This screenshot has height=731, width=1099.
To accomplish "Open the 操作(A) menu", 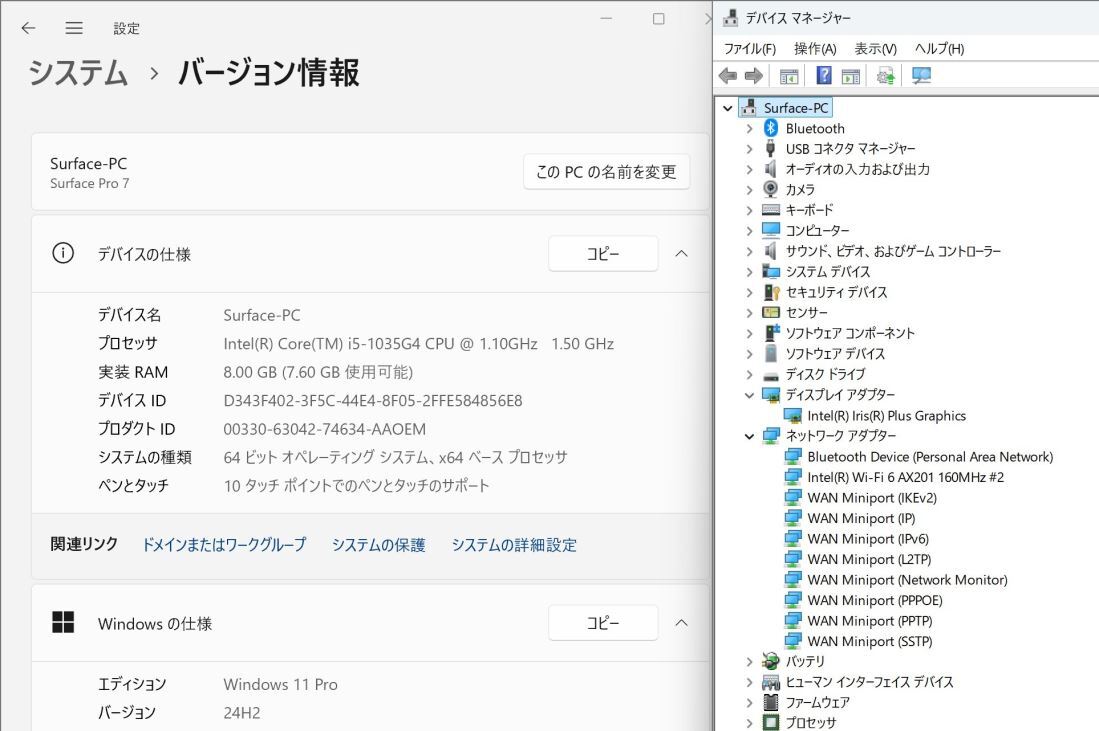I will point(815,48).
